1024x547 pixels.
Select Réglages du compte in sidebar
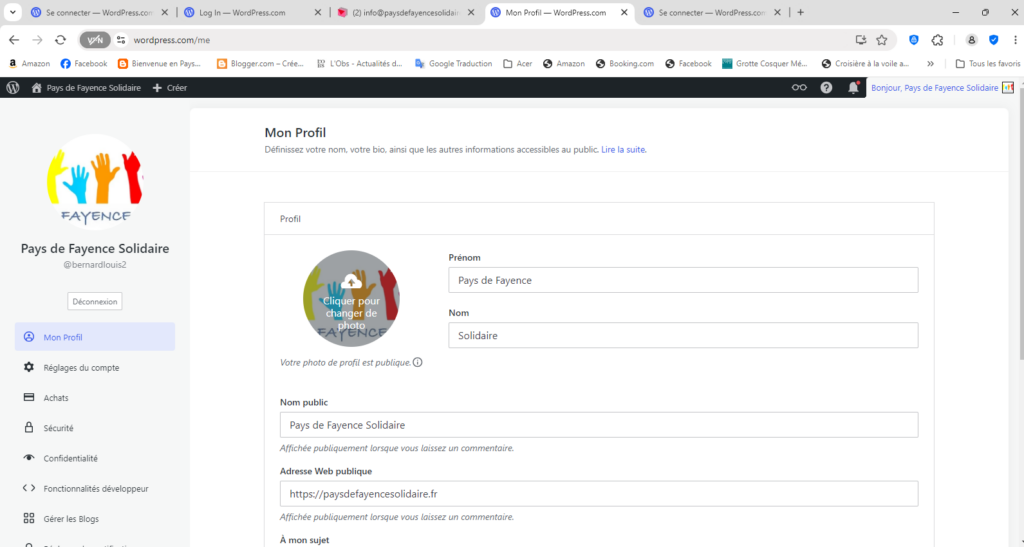click(81, 368)
